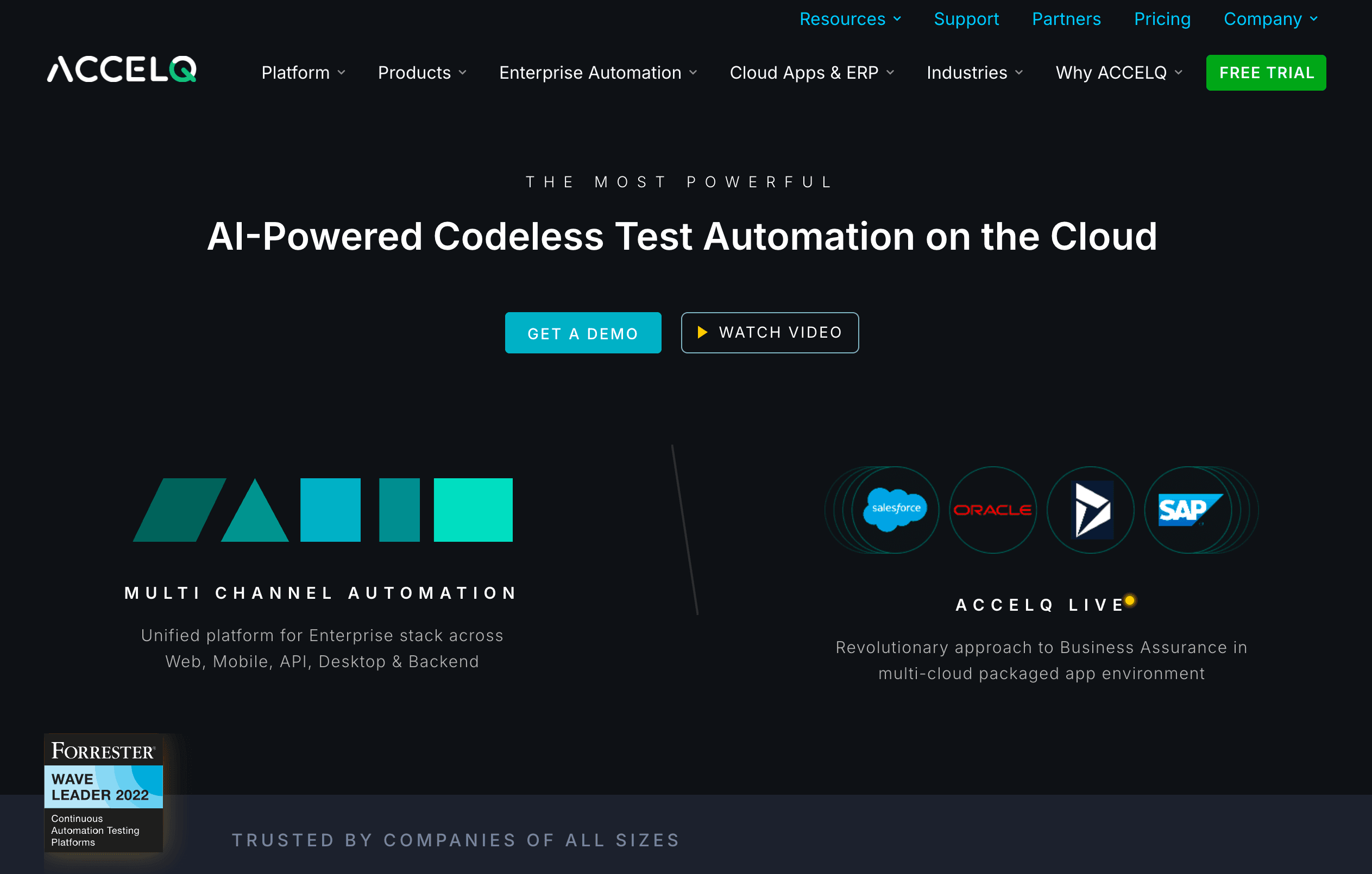Viewport: 1372px width, 874px height.
Task: Click the Microsoft Dynamics logo circle
Action: tap(1091, 510)
